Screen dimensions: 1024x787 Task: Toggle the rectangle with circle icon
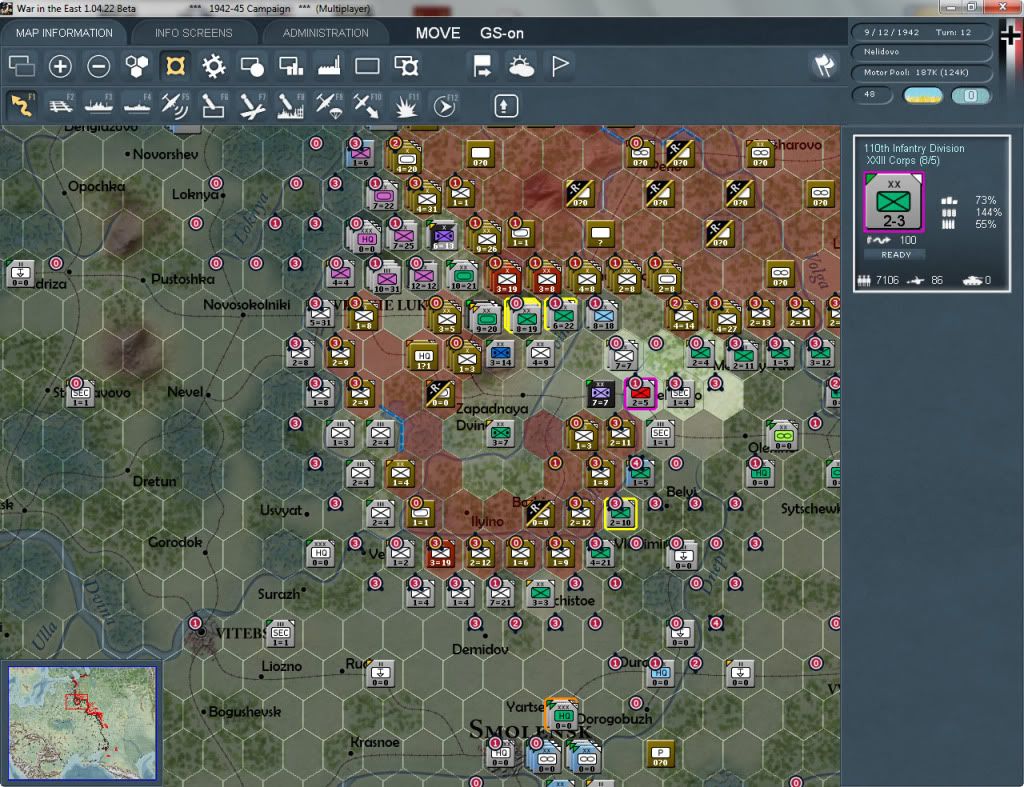(x=252, y=66)
